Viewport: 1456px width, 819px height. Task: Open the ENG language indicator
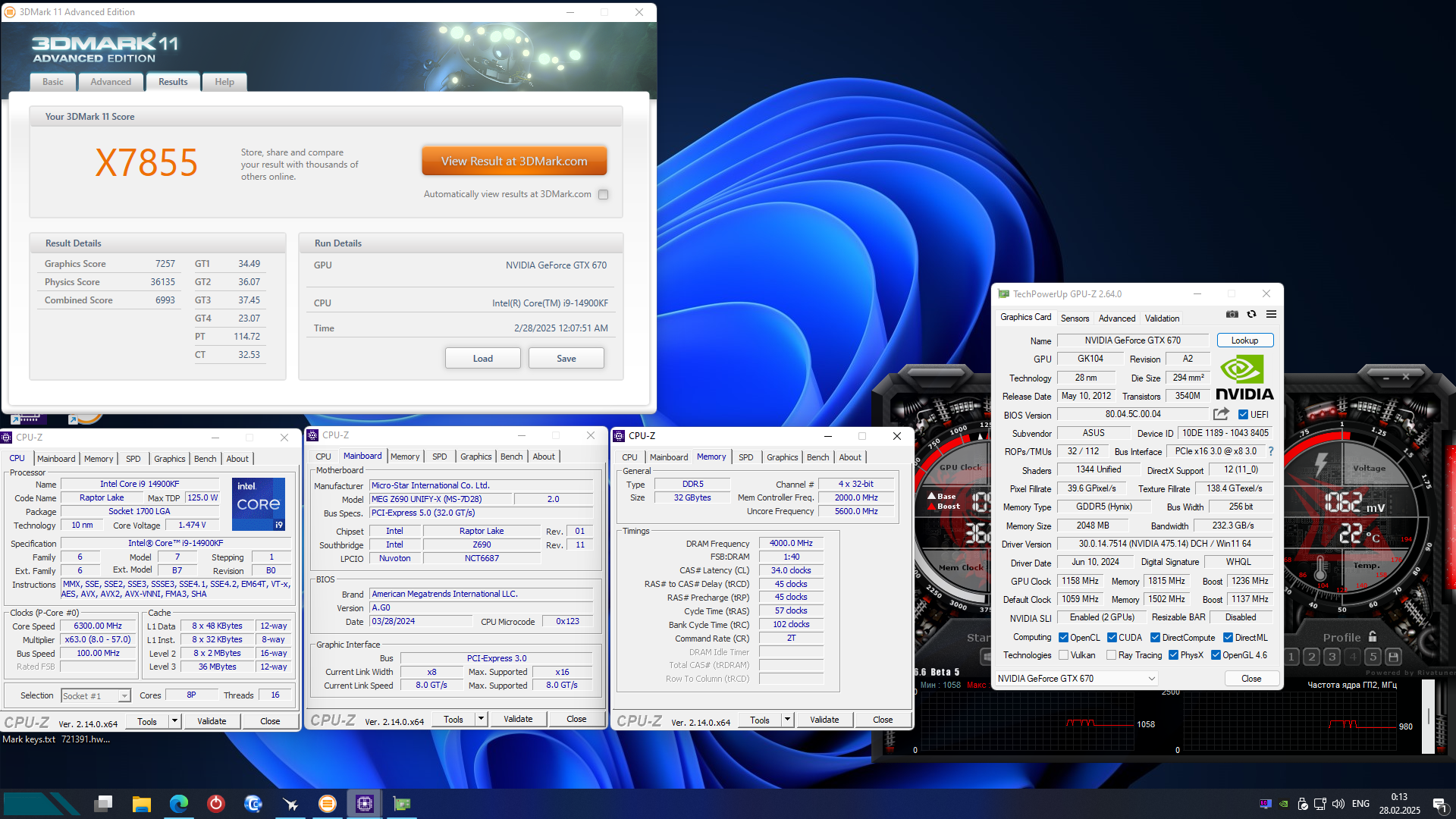click(x=1360, y=804)
